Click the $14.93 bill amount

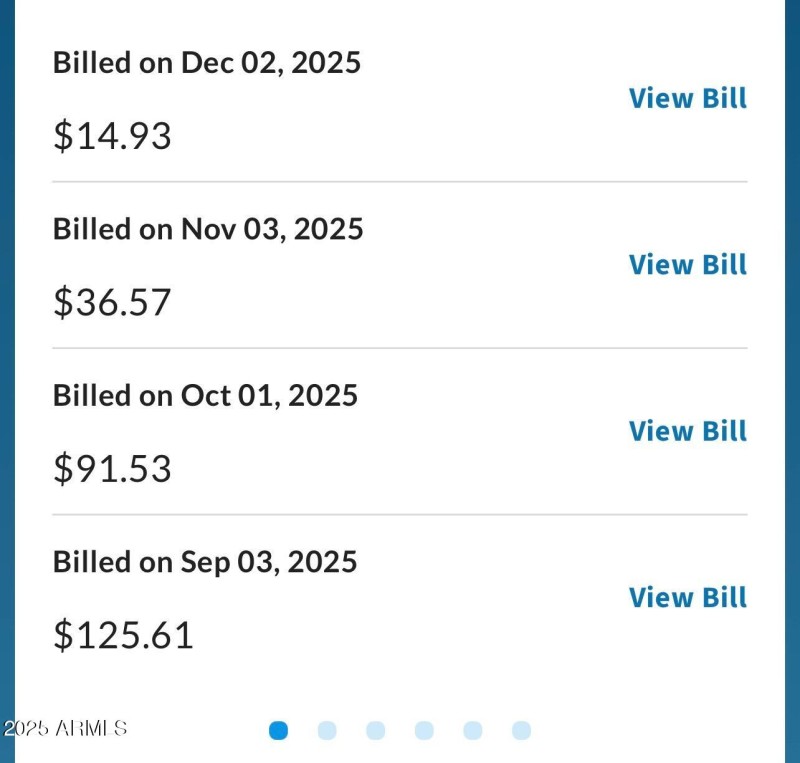tap(112, 136)
